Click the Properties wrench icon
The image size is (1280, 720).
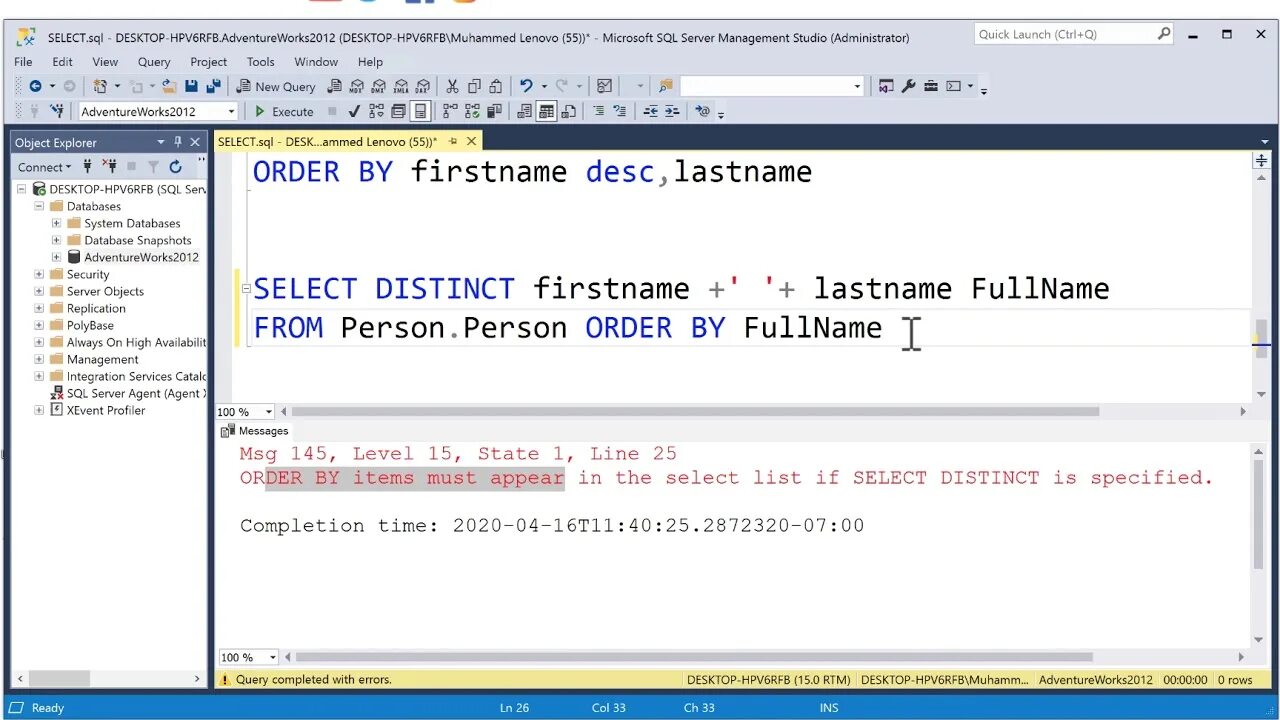[x=908, y=86]
